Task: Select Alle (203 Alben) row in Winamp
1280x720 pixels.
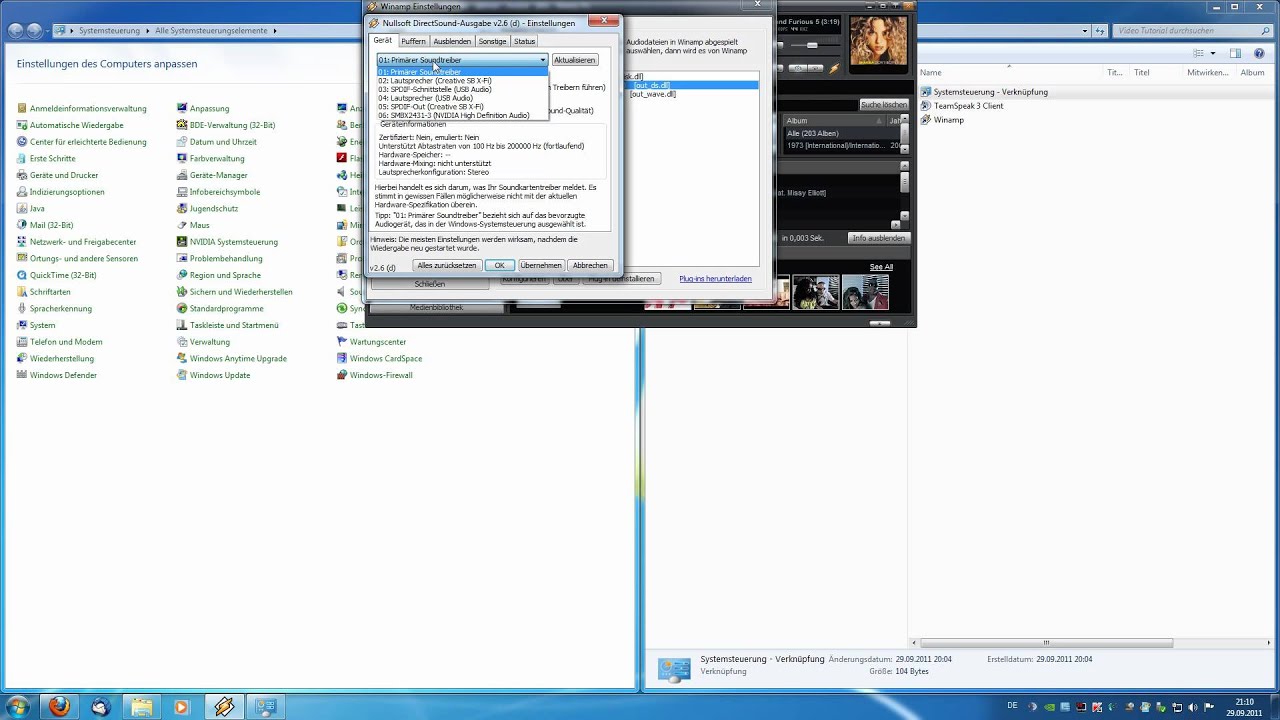Action: (x=840, y=133)
